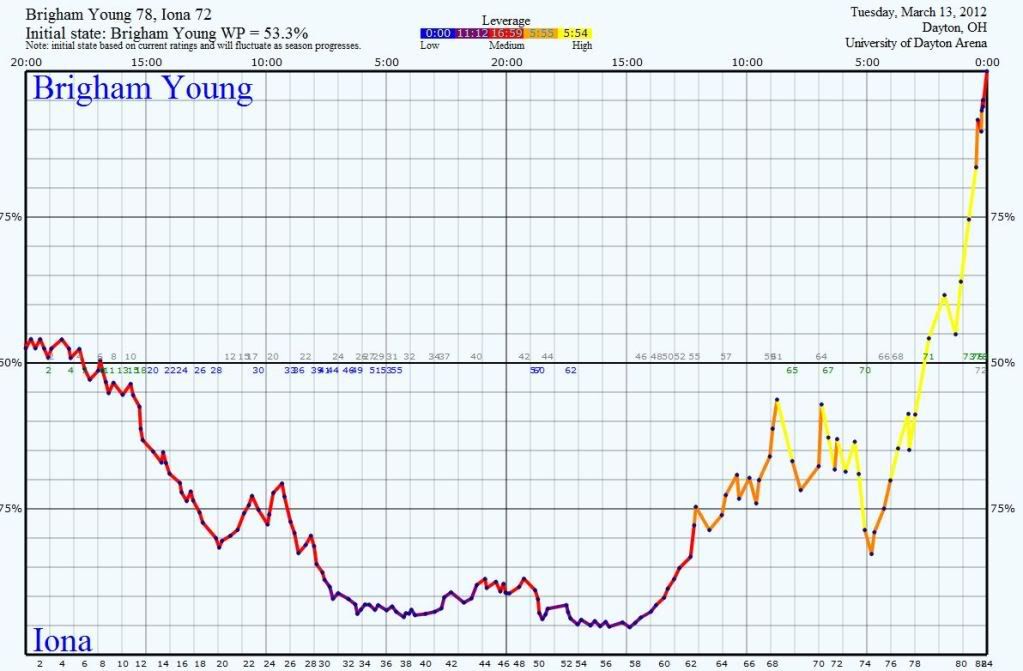Click the green score label '67'

828,370
